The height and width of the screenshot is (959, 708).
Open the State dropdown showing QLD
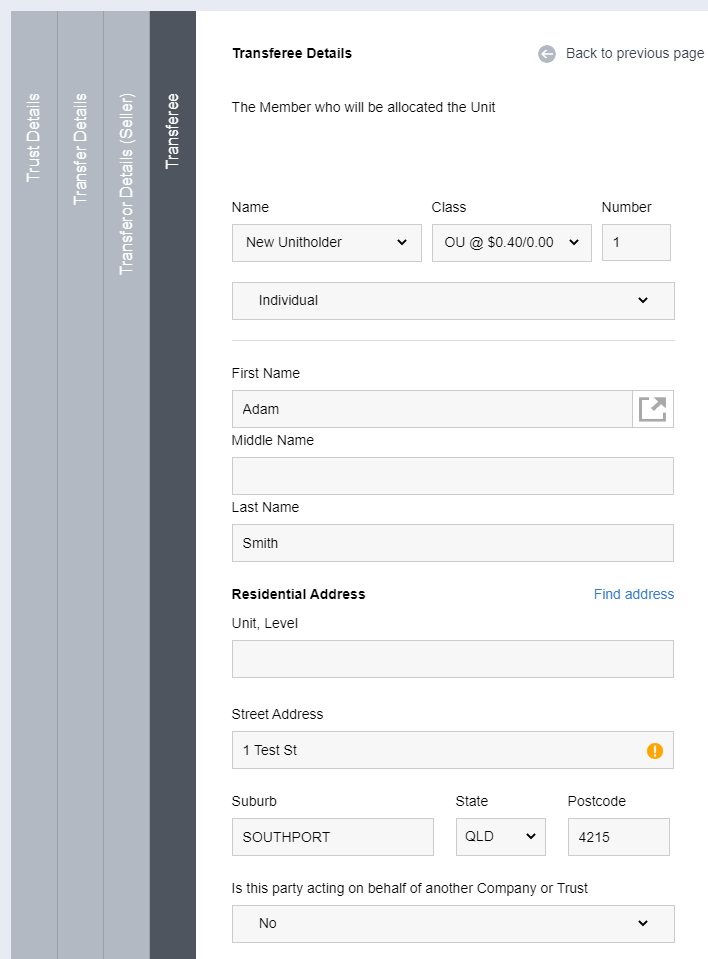point(500,837)
